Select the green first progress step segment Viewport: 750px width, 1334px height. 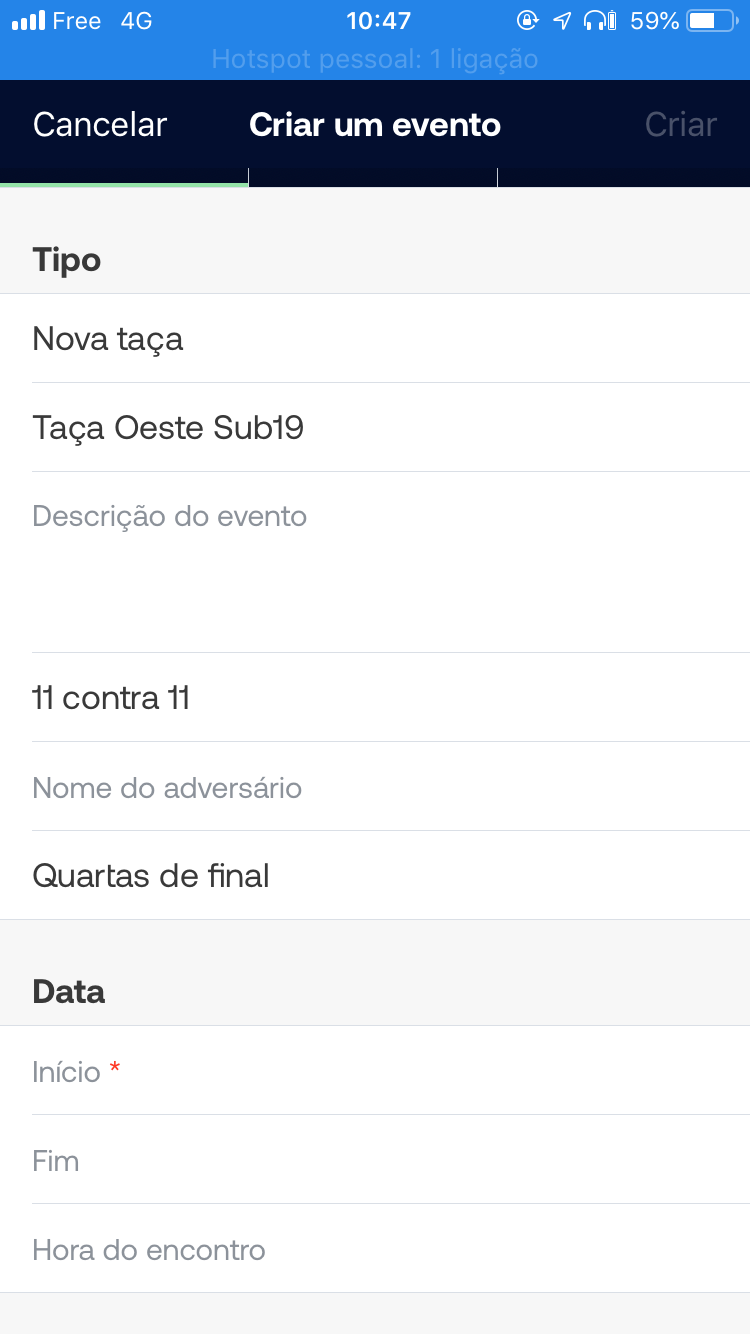point(124,184)
